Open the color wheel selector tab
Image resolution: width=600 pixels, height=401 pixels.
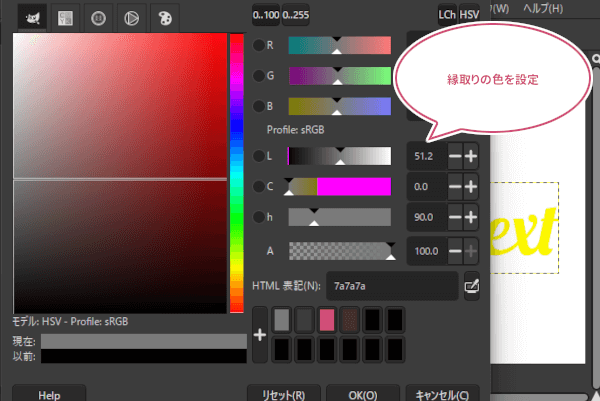129,17
